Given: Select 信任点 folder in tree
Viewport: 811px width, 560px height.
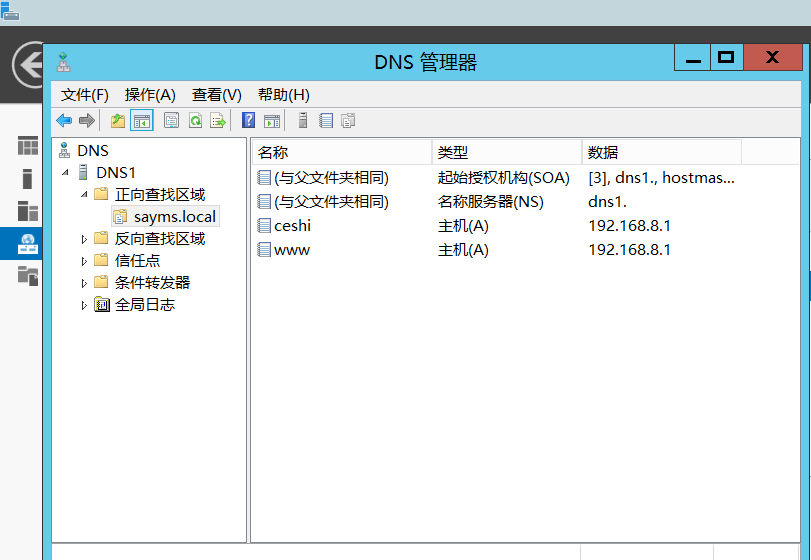Looking at the screenshot, I should [137, 261].
